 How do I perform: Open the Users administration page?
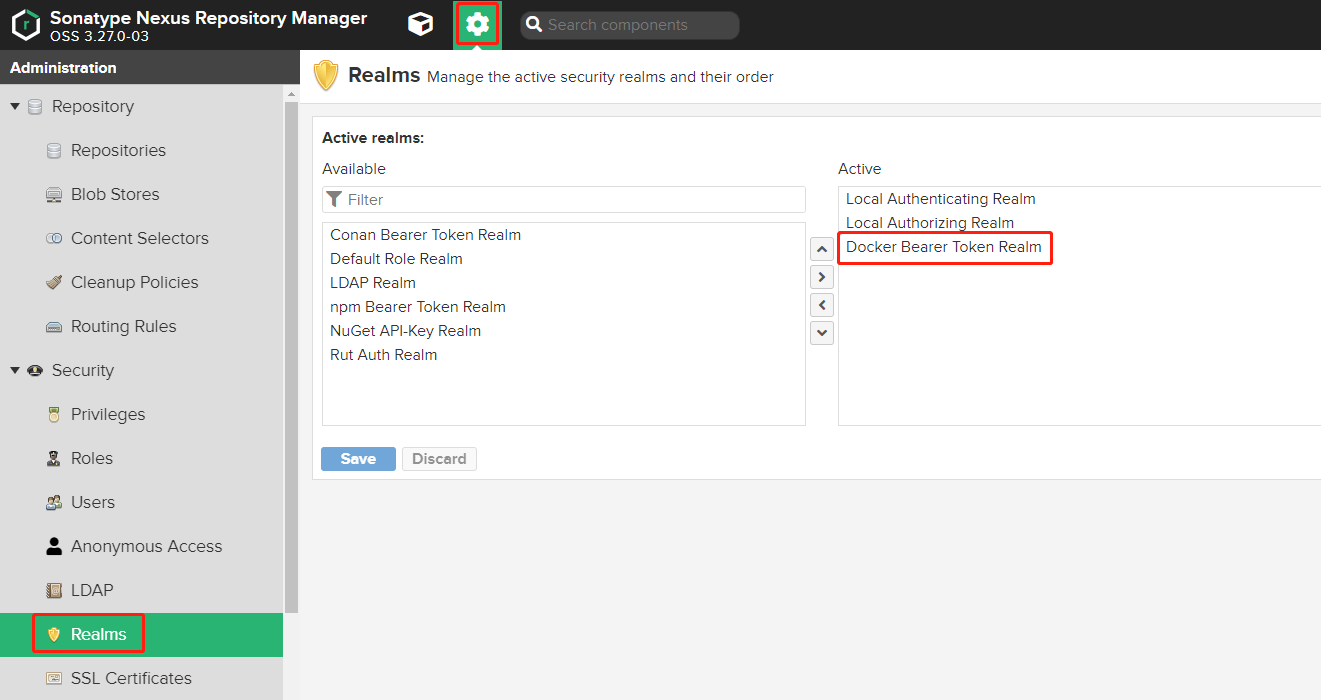(93, 502)
